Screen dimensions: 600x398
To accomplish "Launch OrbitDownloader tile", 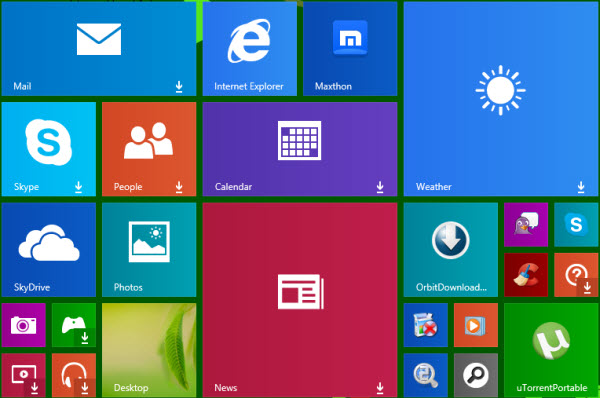I will pyautogui.click(x=451, y=250).
